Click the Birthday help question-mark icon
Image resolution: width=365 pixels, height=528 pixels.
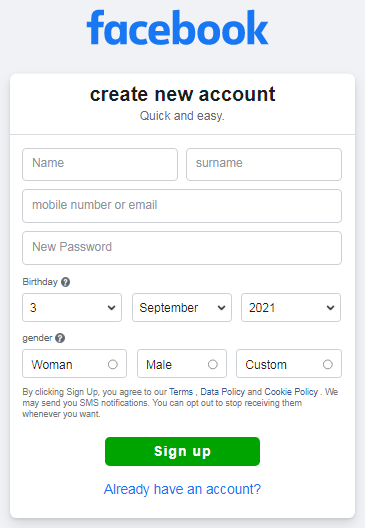[65, 282]
